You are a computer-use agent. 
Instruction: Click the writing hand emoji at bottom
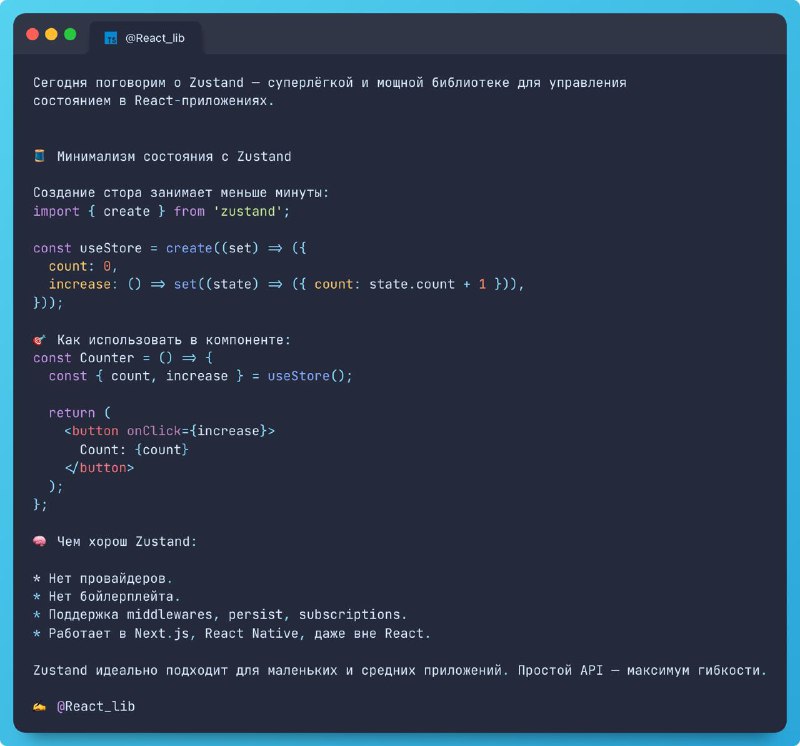tap(39, 706)
